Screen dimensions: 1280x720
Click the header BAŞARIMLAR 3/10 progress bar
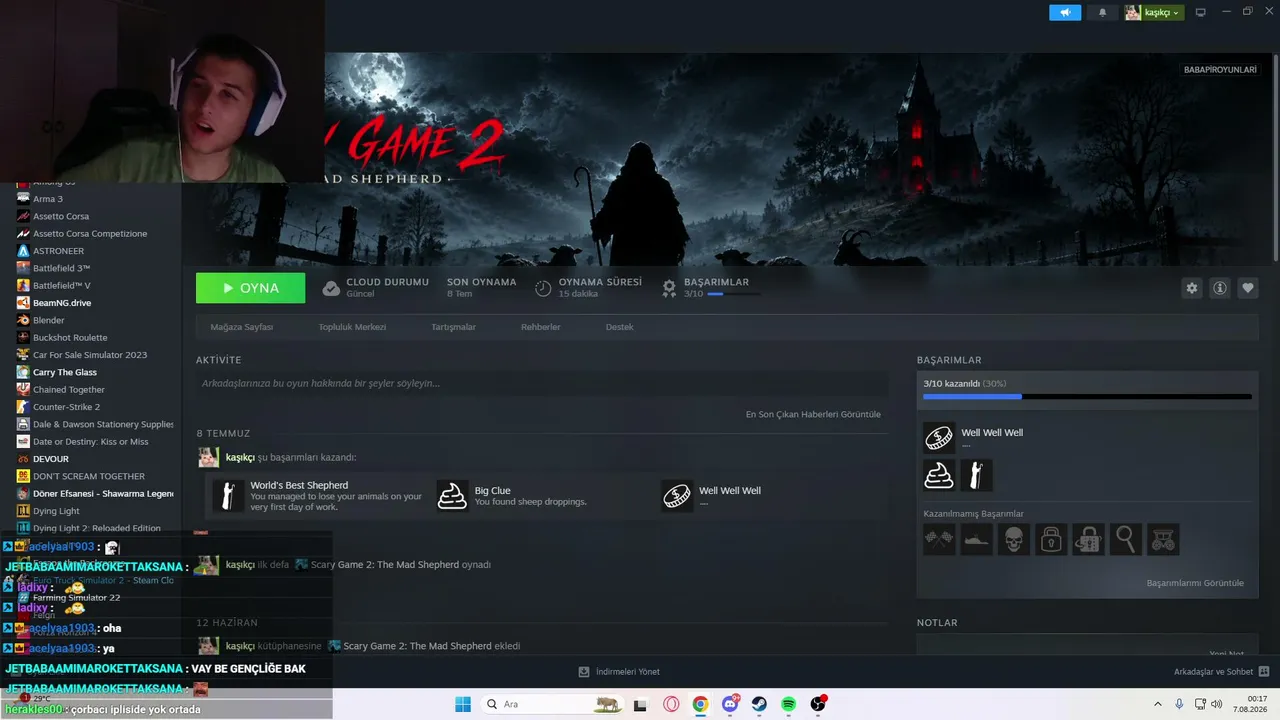click(x=733, y=294)
